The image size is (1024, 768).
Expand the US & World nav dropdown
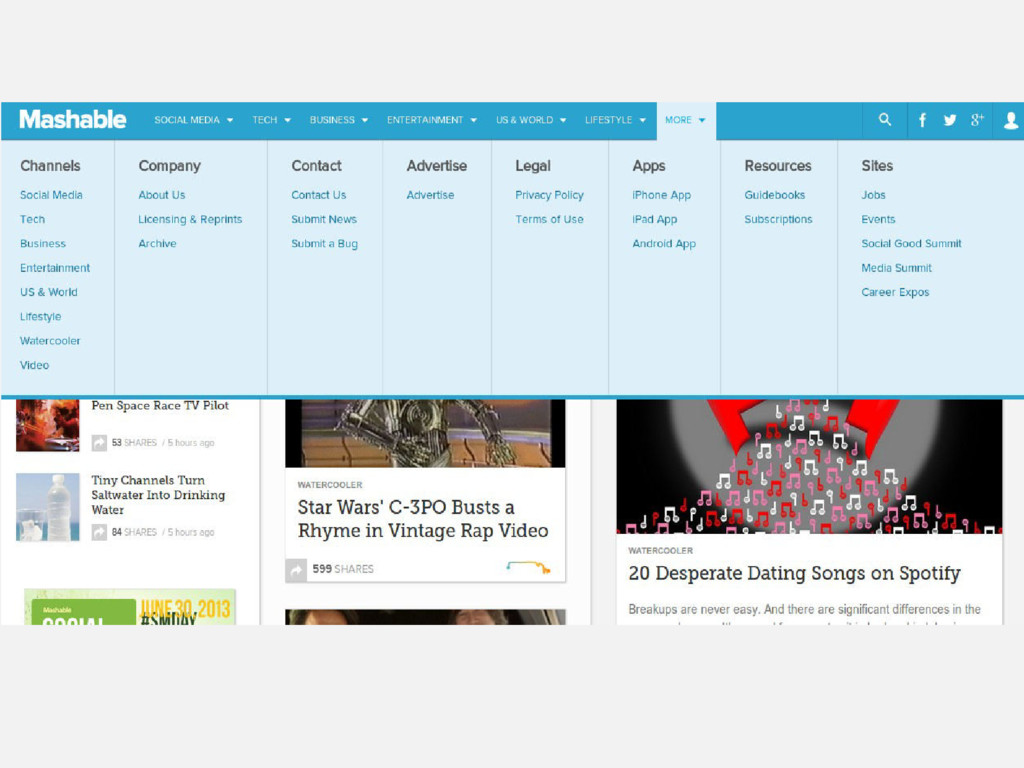coord(531,120)
